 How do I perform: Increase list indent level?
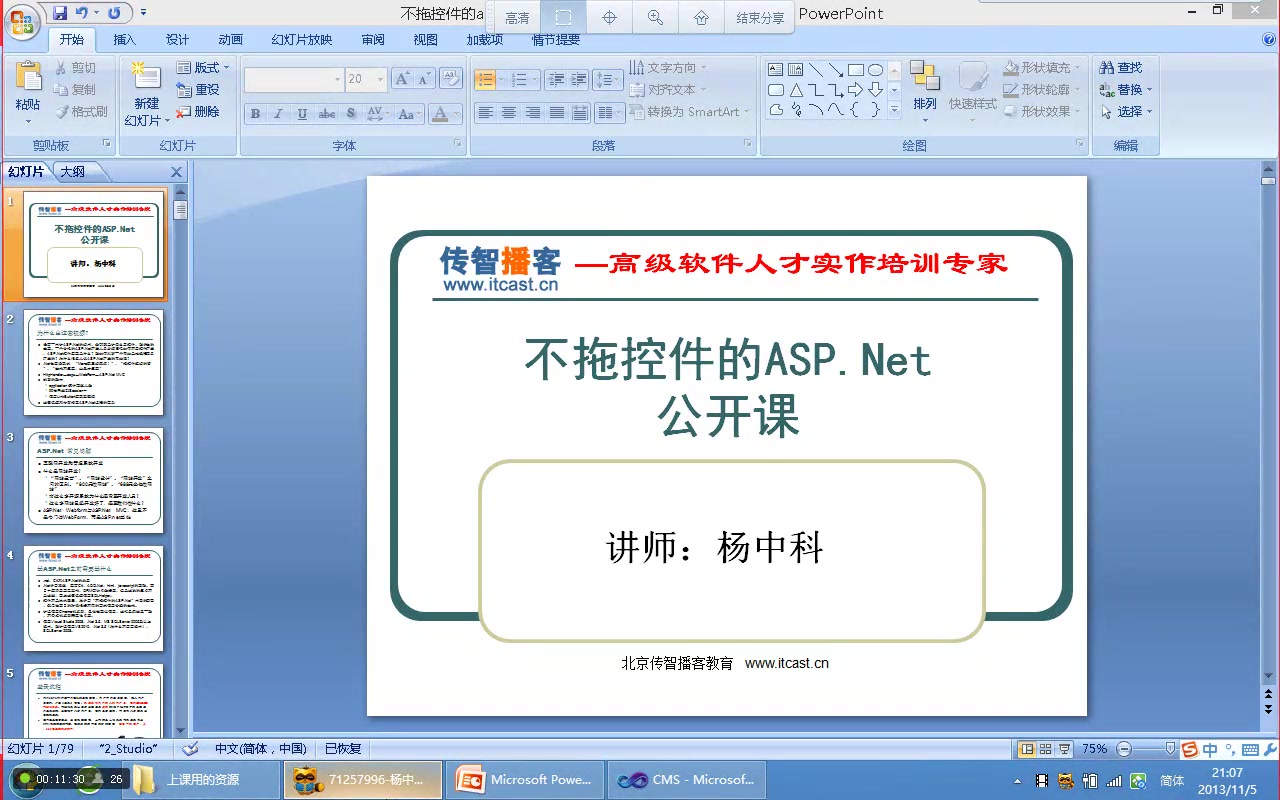click(x=578, y=80)
